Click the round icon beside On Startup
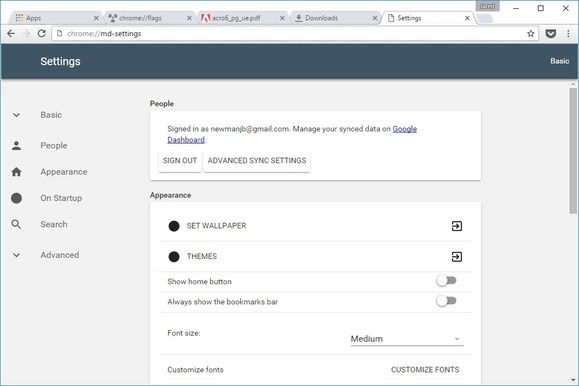The height and width of the screenshot is (386, 579). click(16, 198)
